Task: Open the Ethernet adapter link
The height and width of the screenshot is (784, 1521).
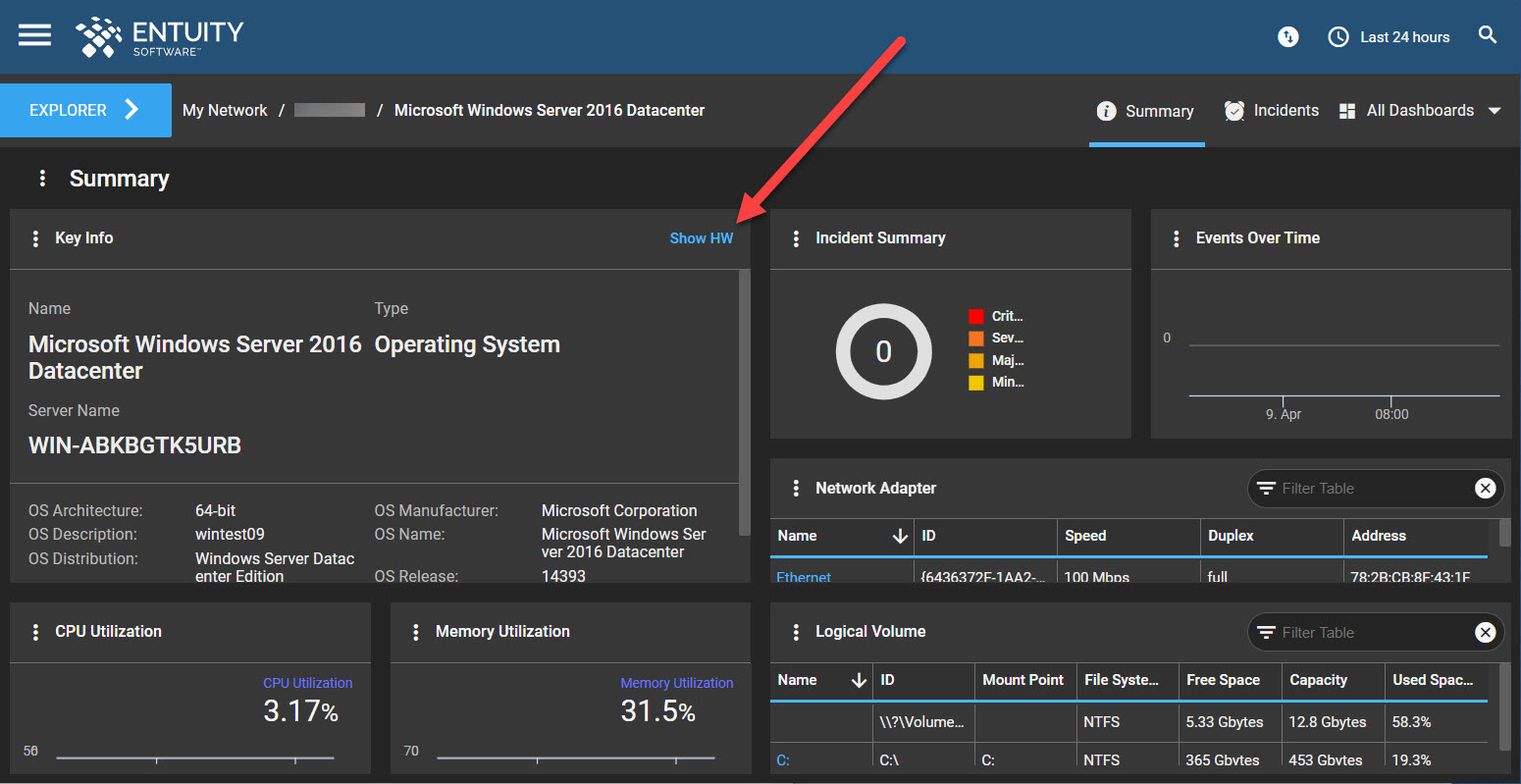Action: pyautogui.click(x=803, y=577)
